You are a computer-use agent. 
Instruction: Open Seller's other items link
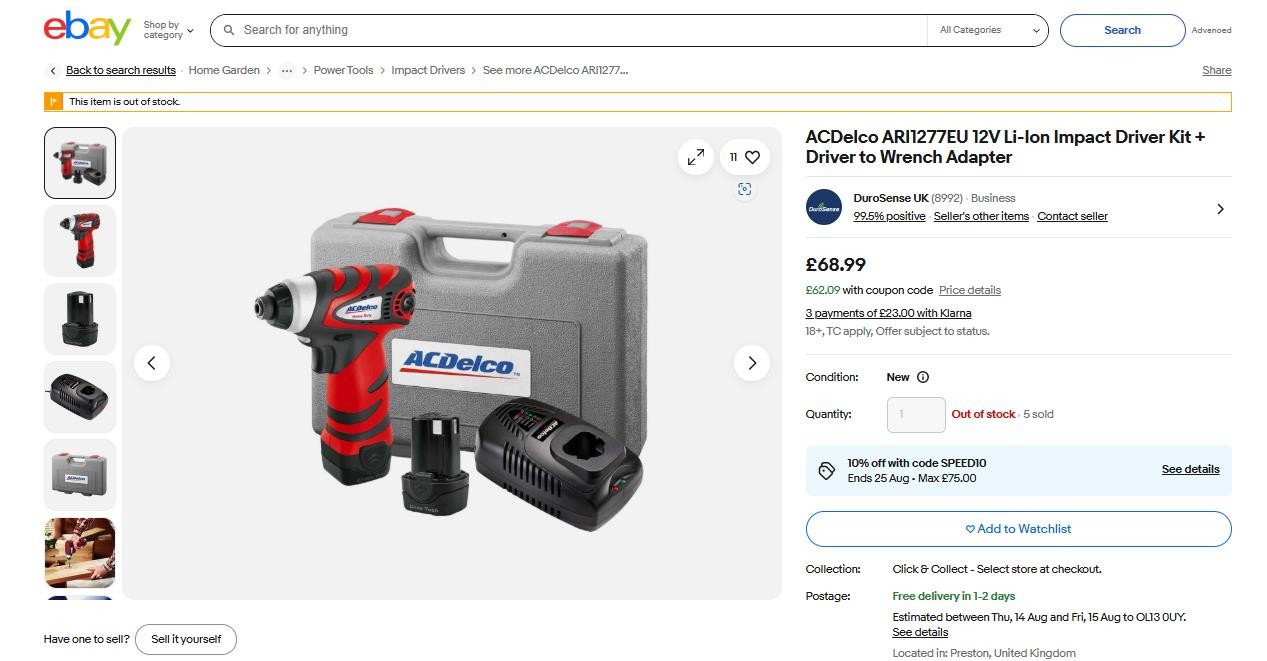981,216
